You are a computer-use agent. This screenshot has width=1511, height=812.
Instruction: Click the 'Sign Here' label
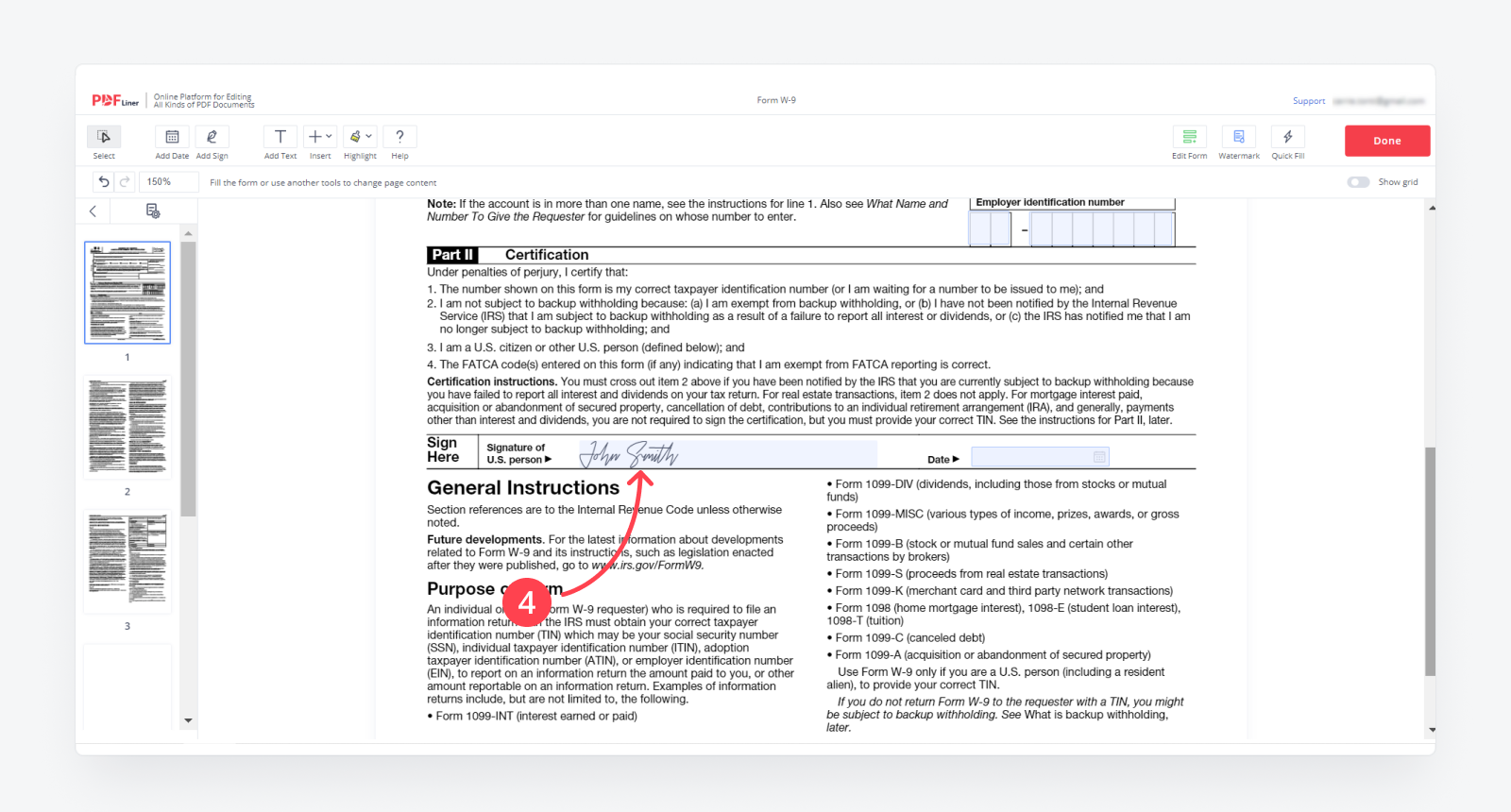(443, 450)
